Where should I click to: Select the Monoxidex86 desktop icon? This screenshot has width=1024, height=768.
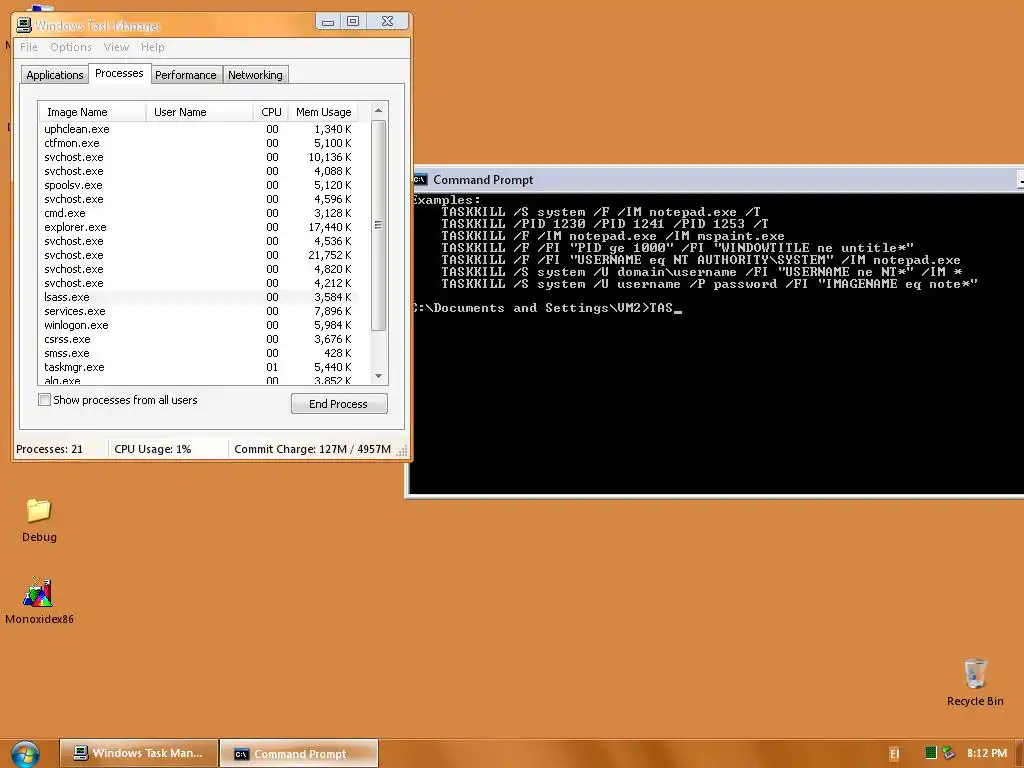39,601
